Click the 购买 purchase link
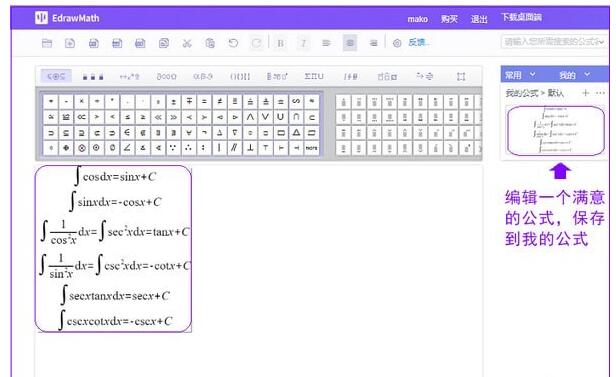 pyautogui.click(x=449, y=19)
